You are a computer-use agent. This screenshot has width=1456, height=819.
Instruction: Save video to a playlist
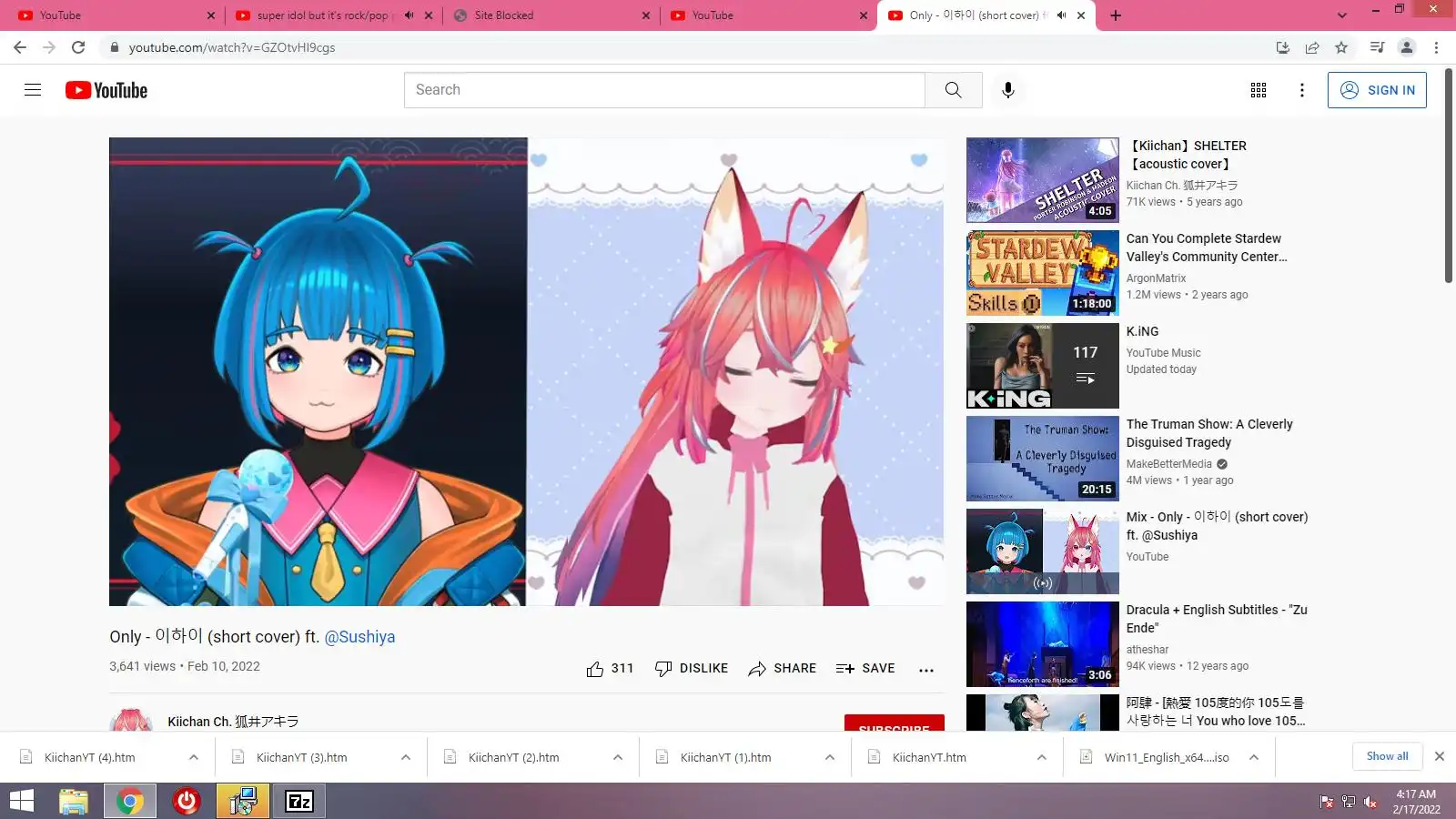coord(865,669)
